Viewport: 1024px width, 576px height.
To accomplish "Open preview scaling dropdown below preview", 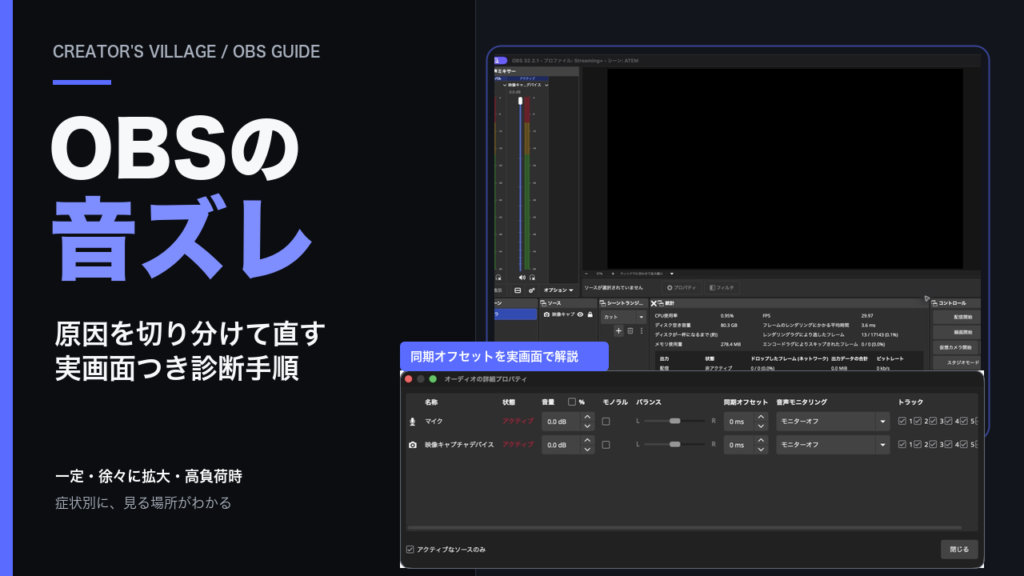I will pyautogui.click(x=671, y=274).
